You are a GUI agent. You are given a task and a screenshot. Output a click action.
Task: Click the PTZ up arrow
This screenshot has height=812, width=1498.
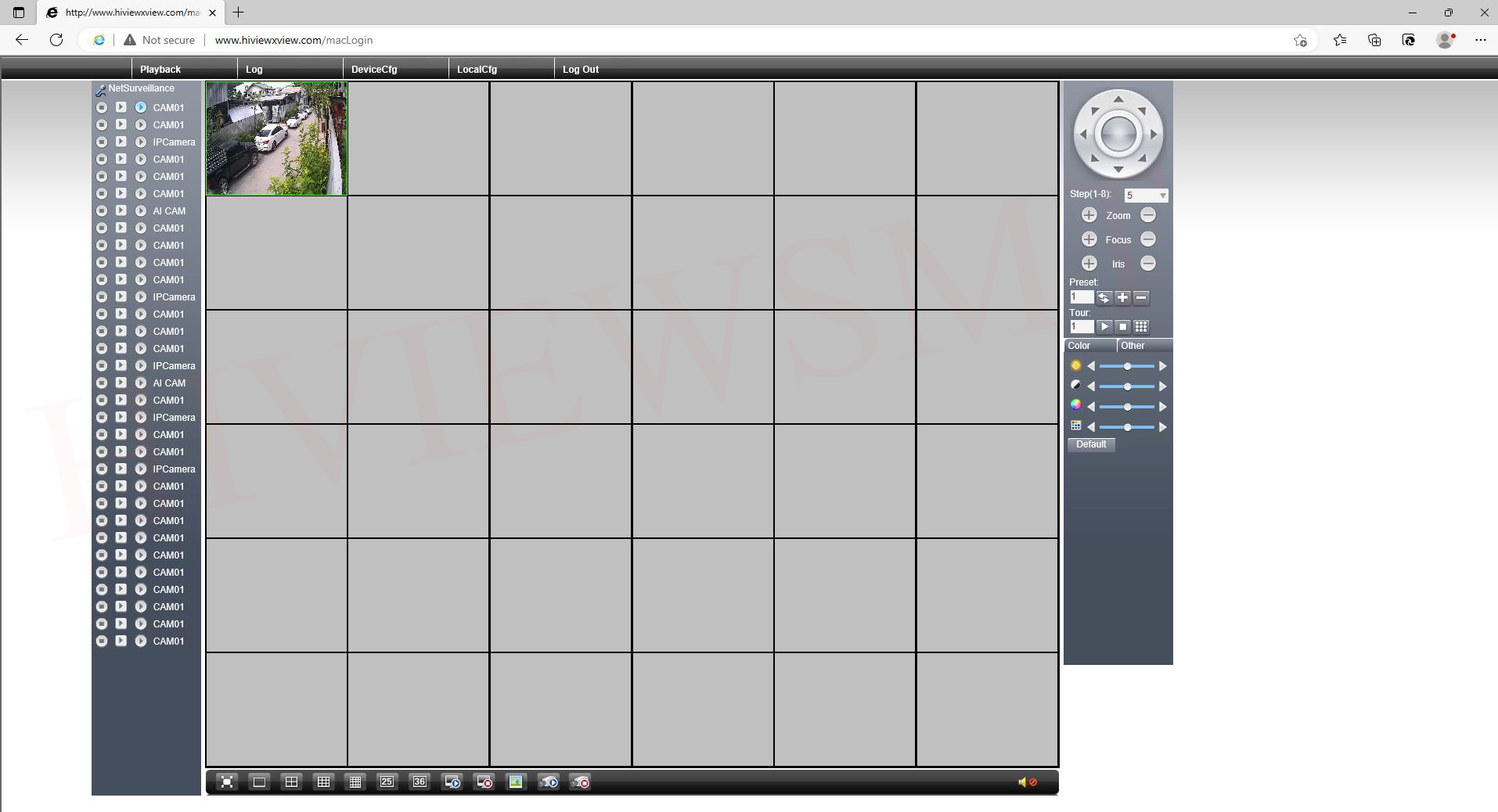point(1118,99)
